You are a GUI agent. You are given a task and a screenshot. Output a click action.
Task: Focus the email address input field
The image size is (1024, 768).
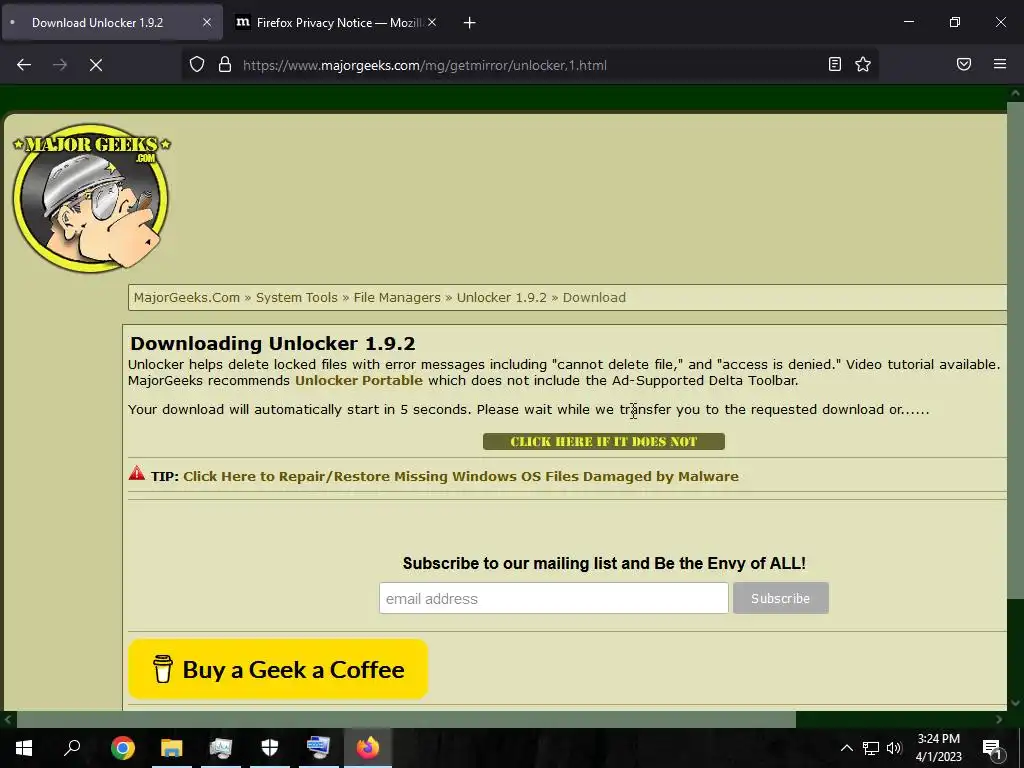(553, 598)
